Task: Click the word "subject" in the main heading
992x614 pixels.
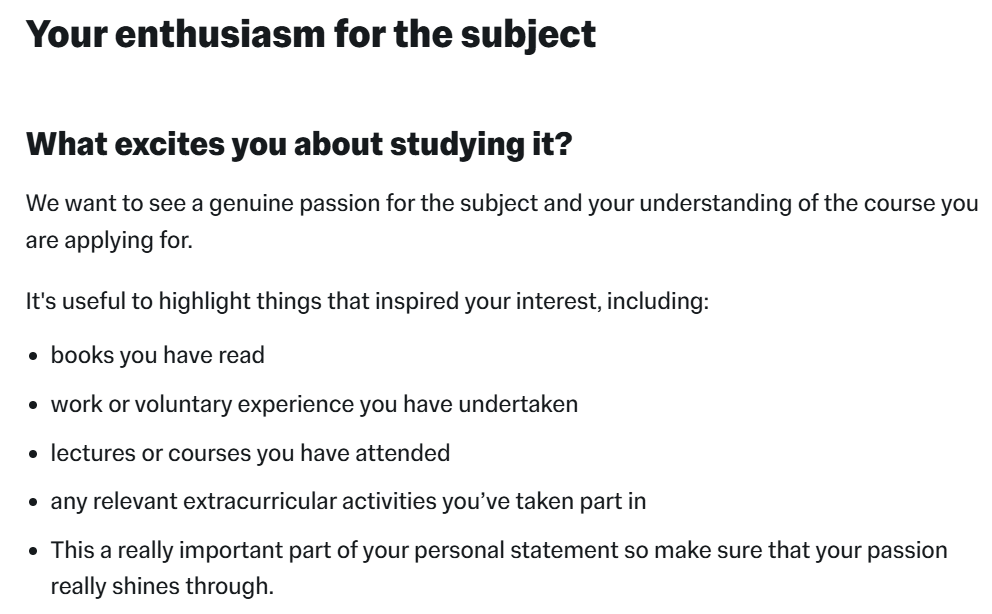Action: coord(528,35)
